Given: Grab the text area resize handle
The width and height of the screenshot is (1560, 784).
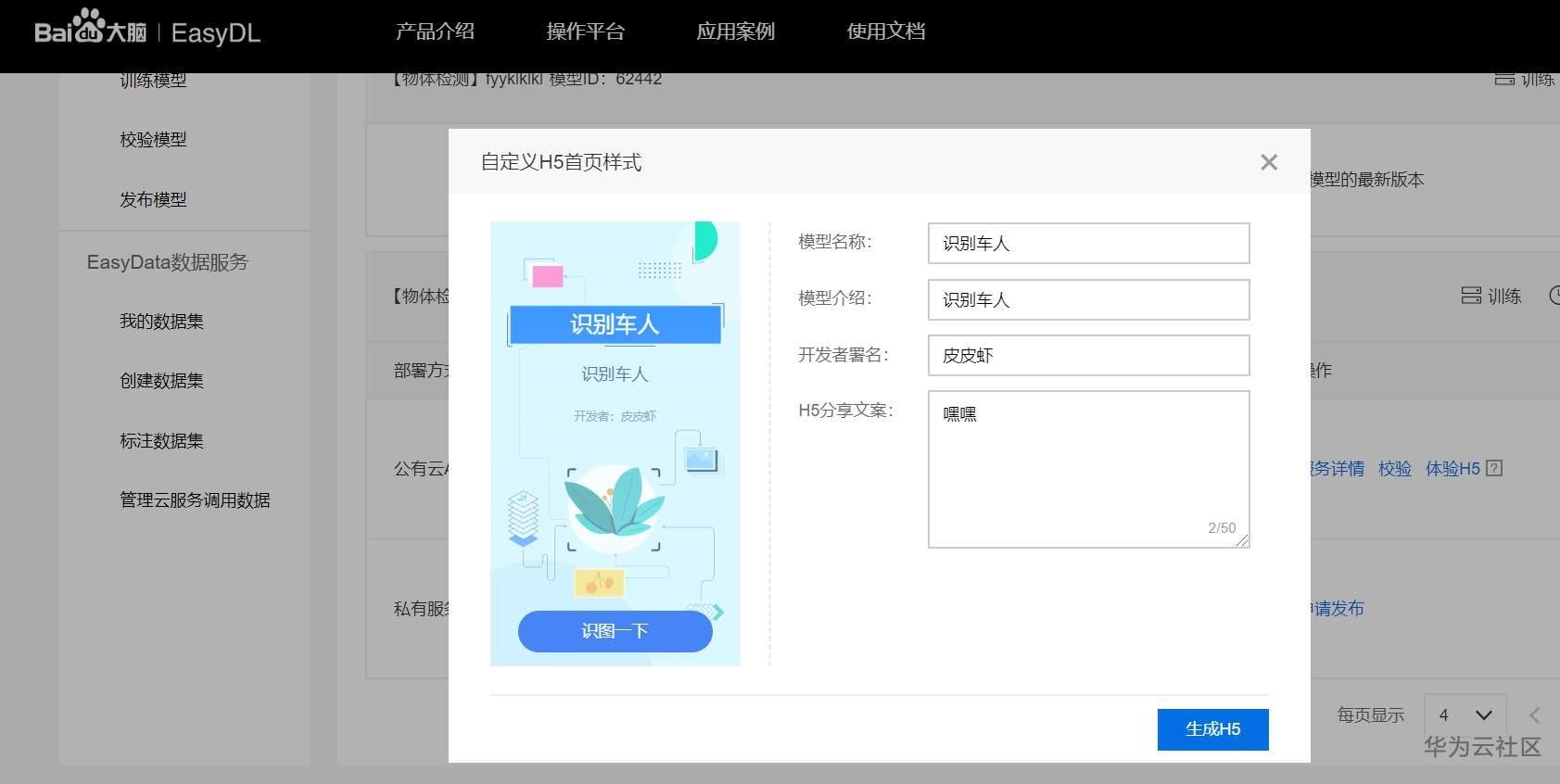Looking at the screenshot, I should (1242, 540).
